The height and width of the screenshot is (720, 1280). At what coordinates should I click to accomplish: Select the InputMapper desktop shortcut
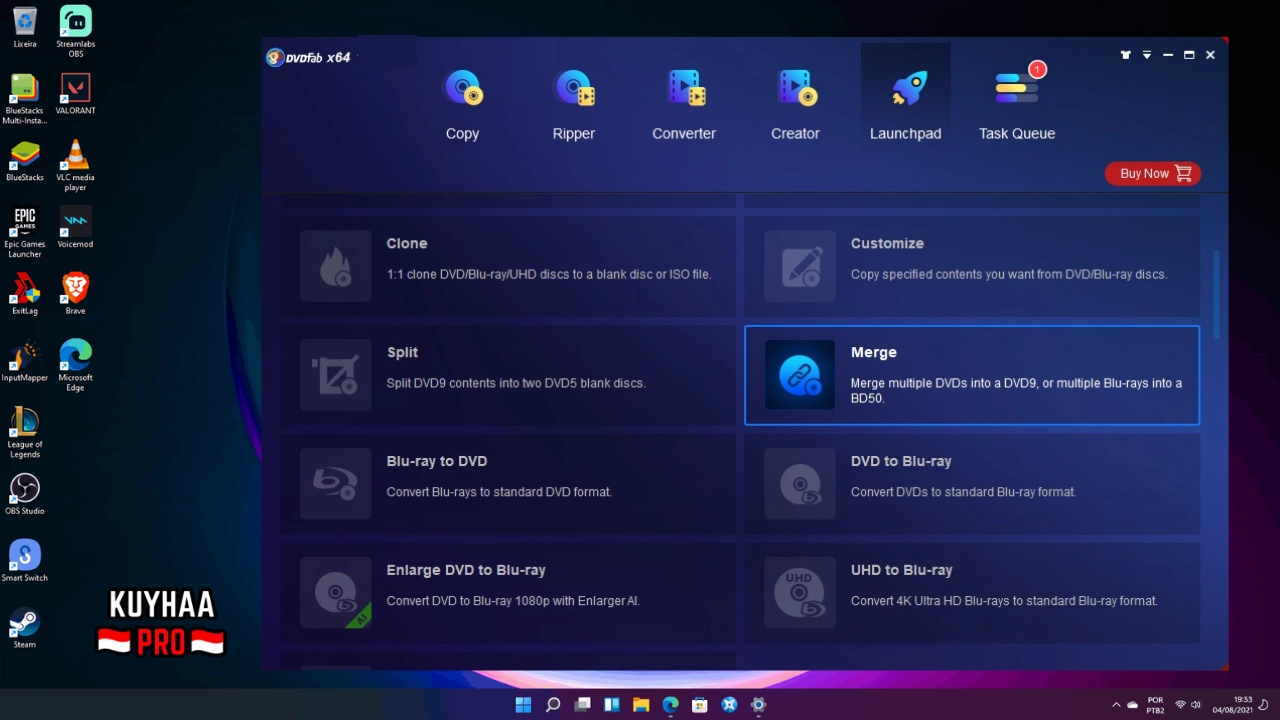(x=25, y=361)
